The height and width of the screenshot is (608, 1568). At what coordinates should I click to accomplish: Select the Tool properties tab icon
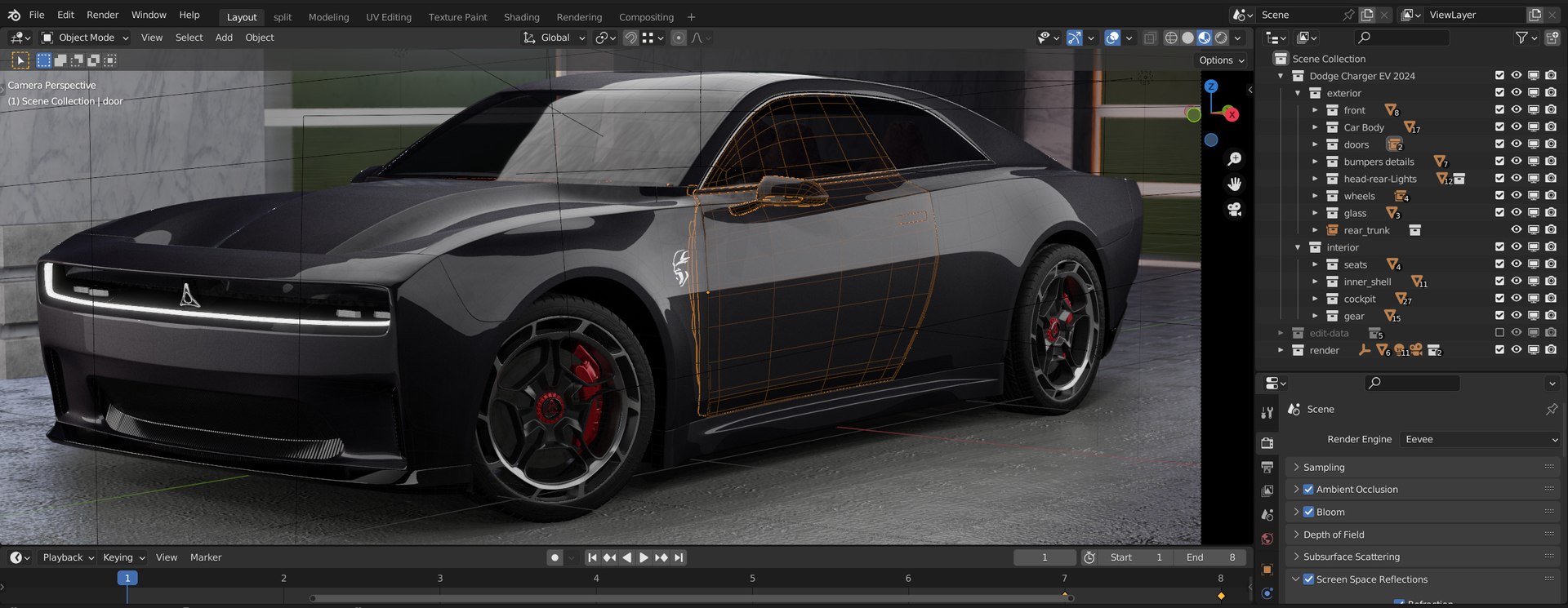1267,413
